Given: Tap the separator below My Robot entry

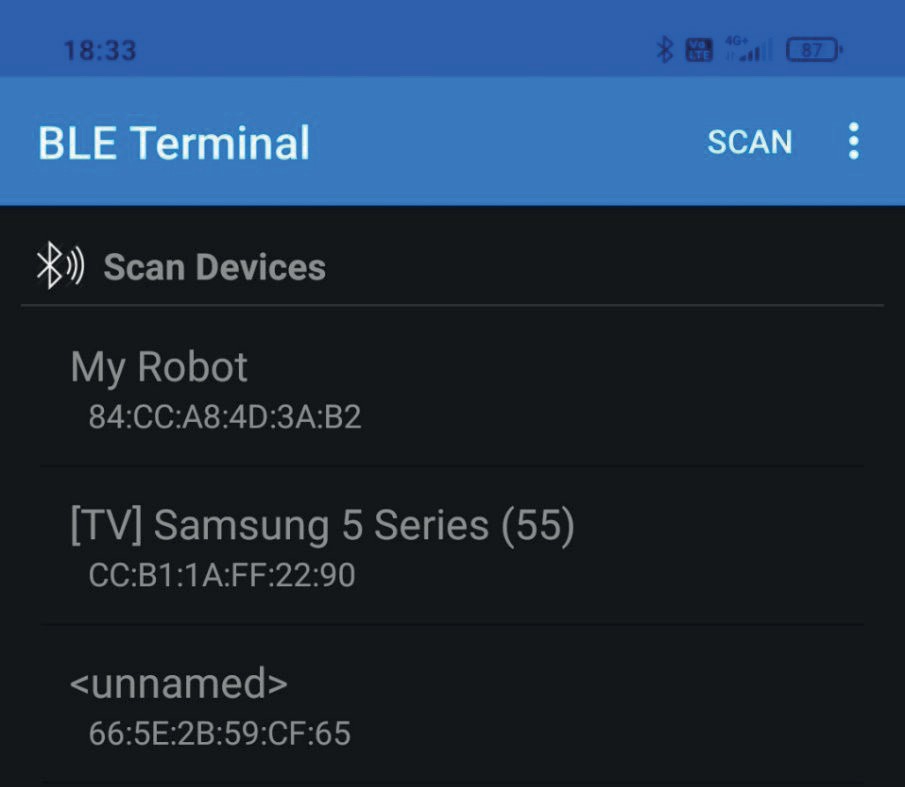Looking at the screenshot, I should tap(452, 465).
